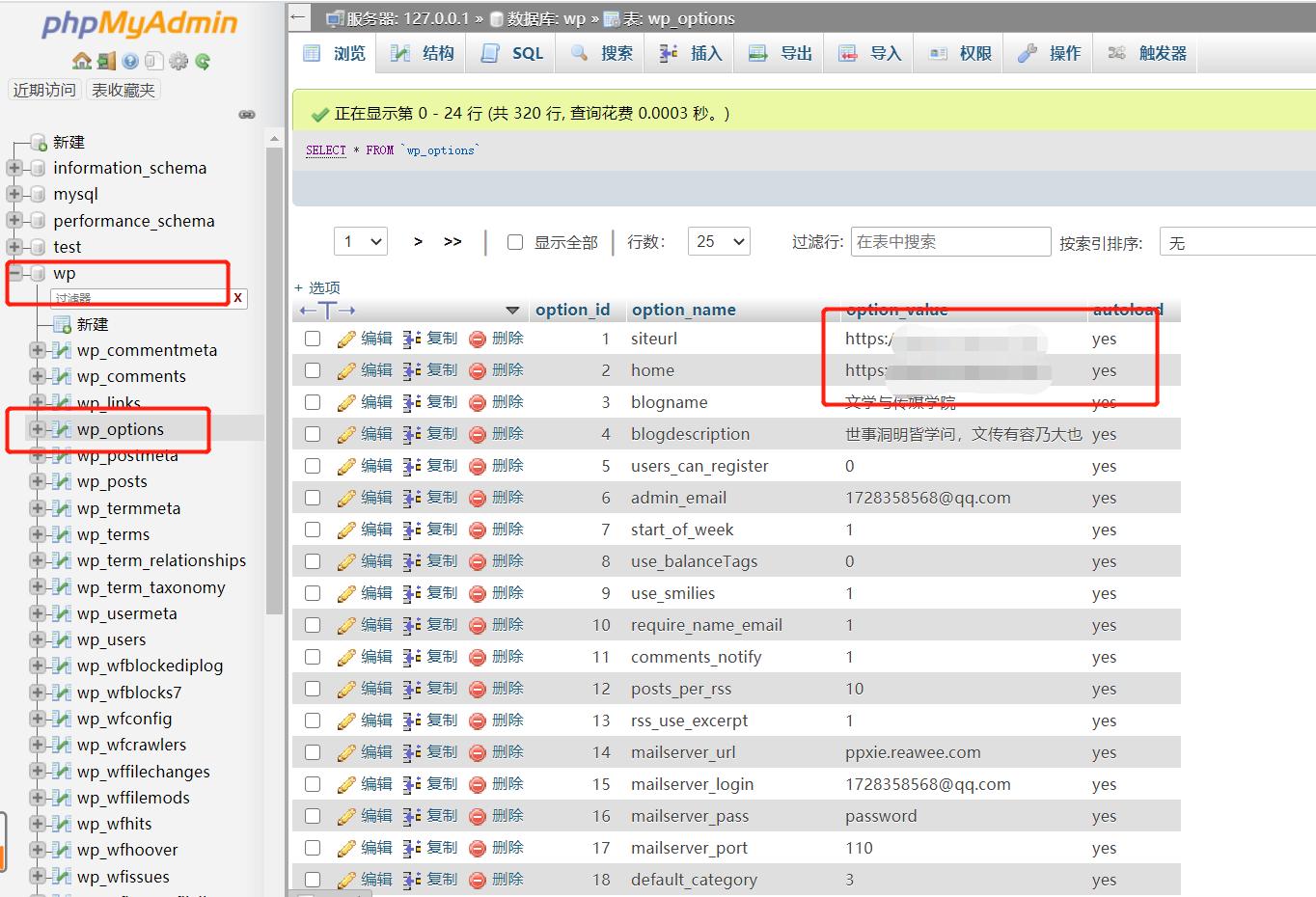Select the siteurl row checkbox
1316x897 pixels.
click(313, 339)
